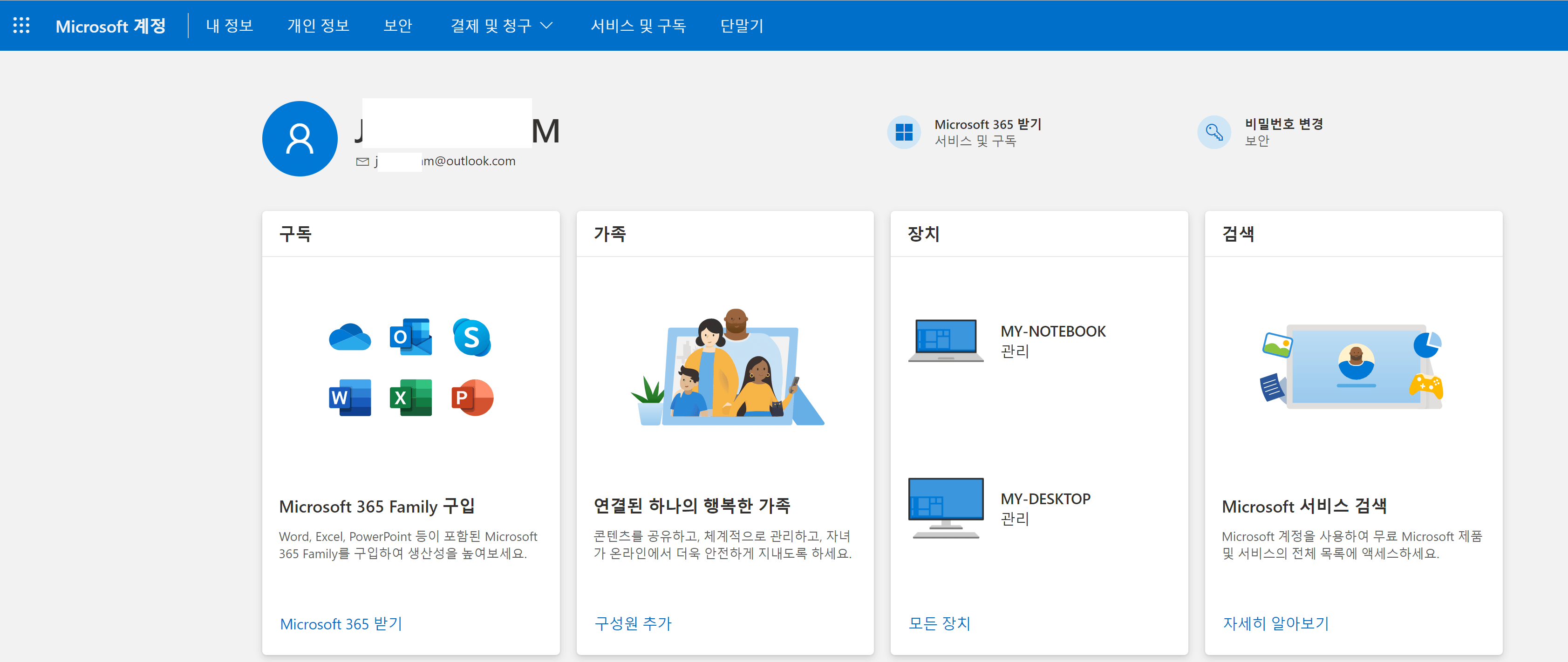Viewport: 1568px width, 662px height.
Task: Click the MY-NOTEBOOK device name
Action: 1053,331
